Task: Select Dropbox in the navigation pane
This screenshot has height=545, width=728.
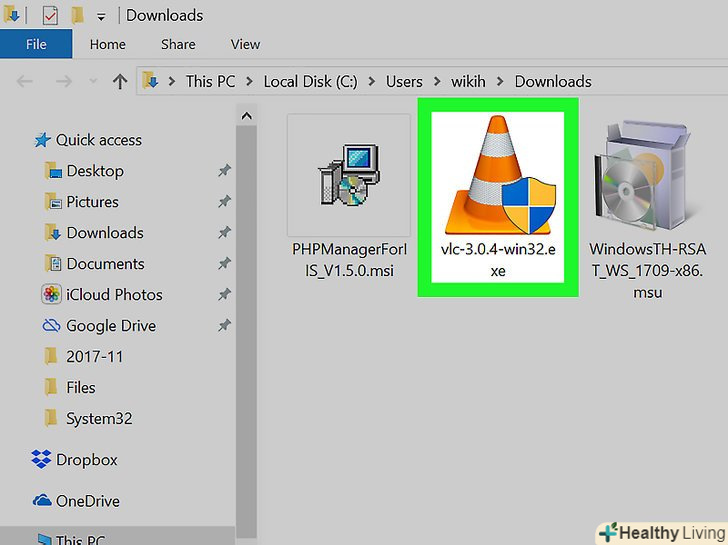Action: coord(86,460)
